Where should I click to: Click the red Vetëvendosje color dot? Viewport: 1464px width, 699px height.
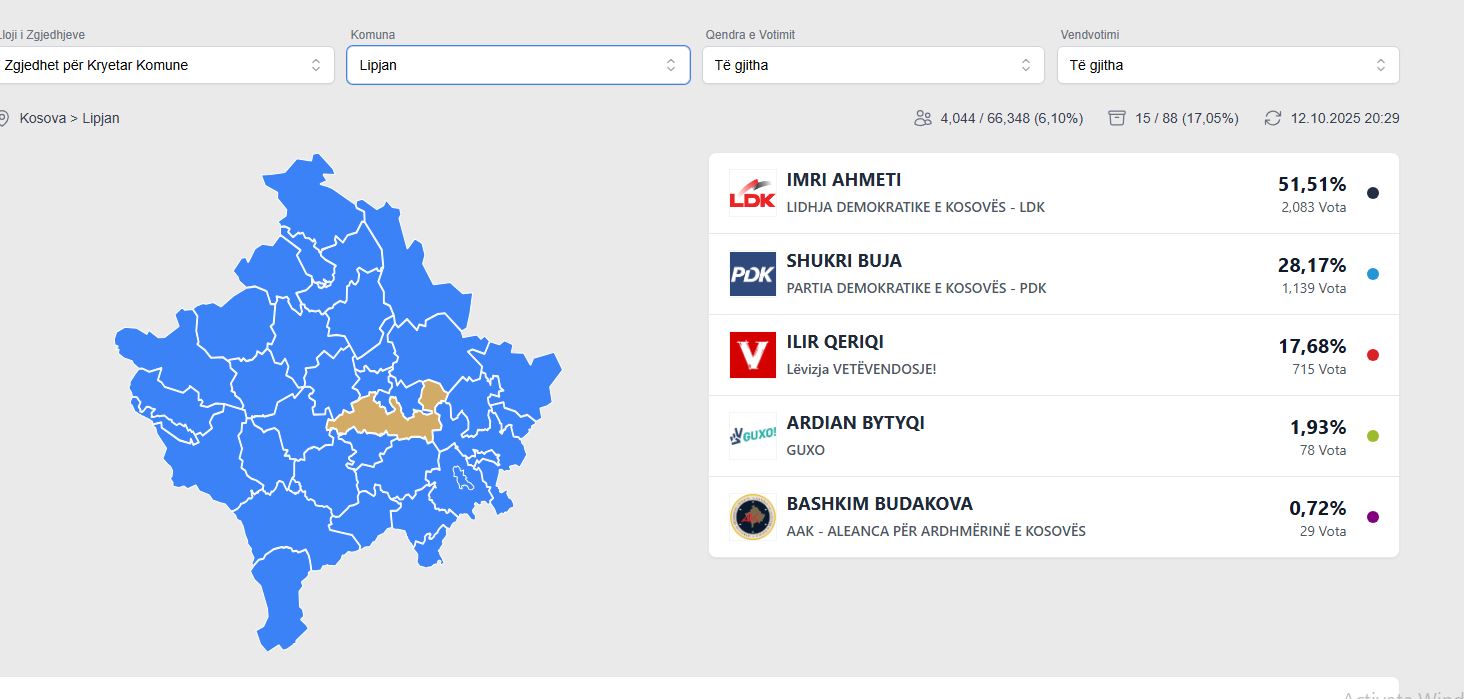pos(1373,355)
